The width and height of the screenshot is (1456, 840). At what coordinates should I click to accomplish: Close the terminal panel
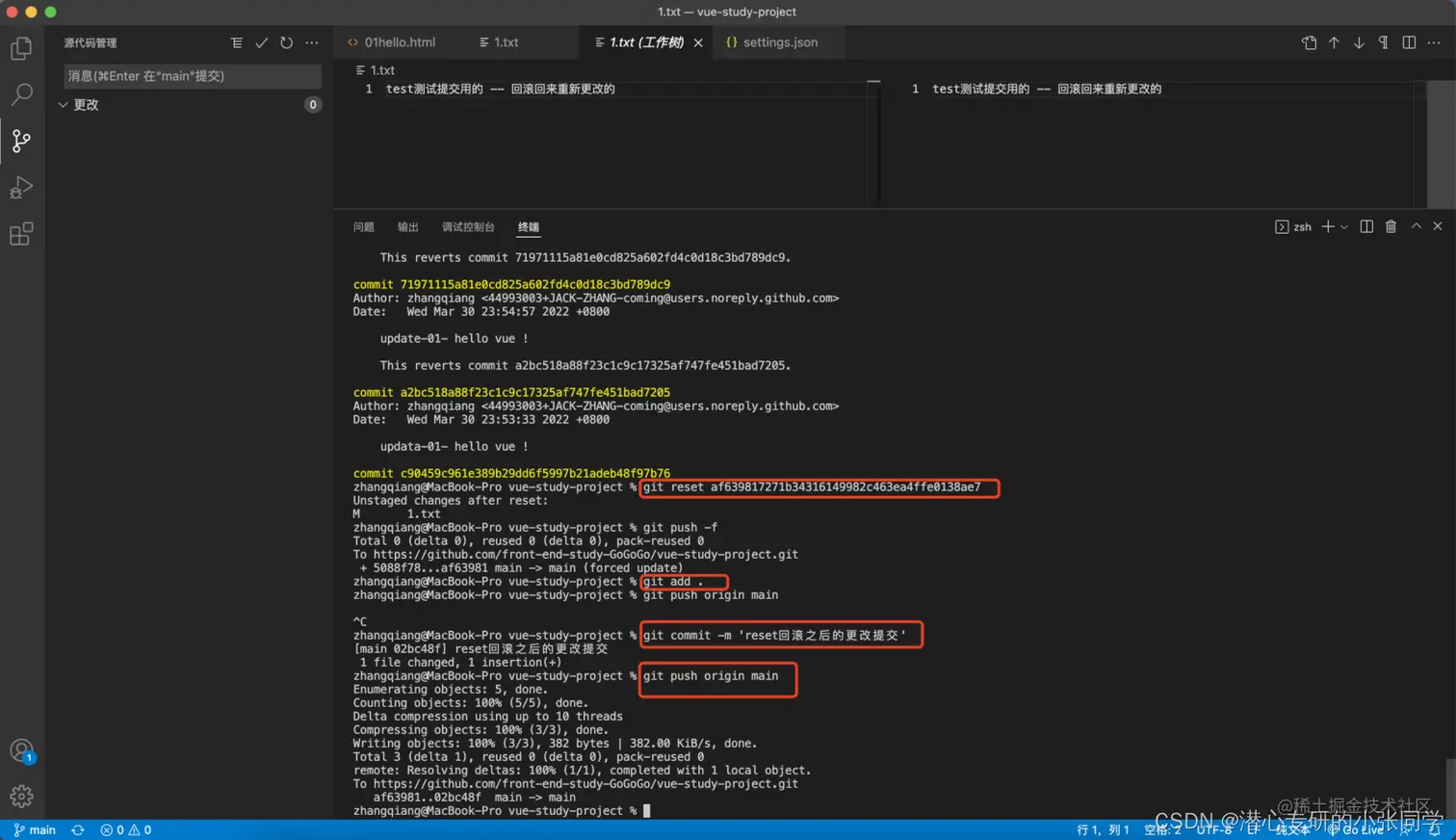click(x=1438, y=226)
